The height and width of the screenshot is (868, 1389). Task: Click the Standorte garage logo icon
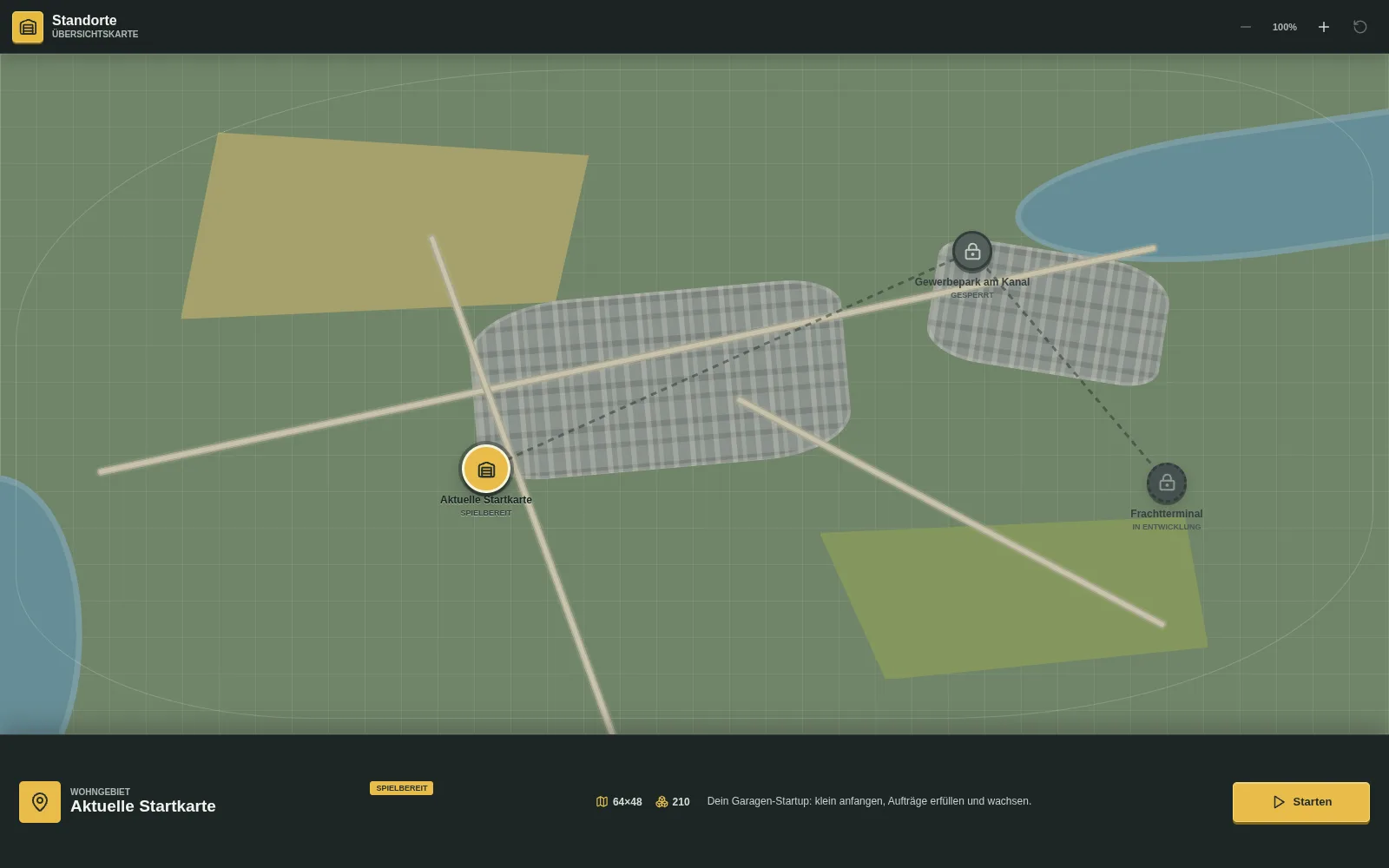tap(28, 27)
